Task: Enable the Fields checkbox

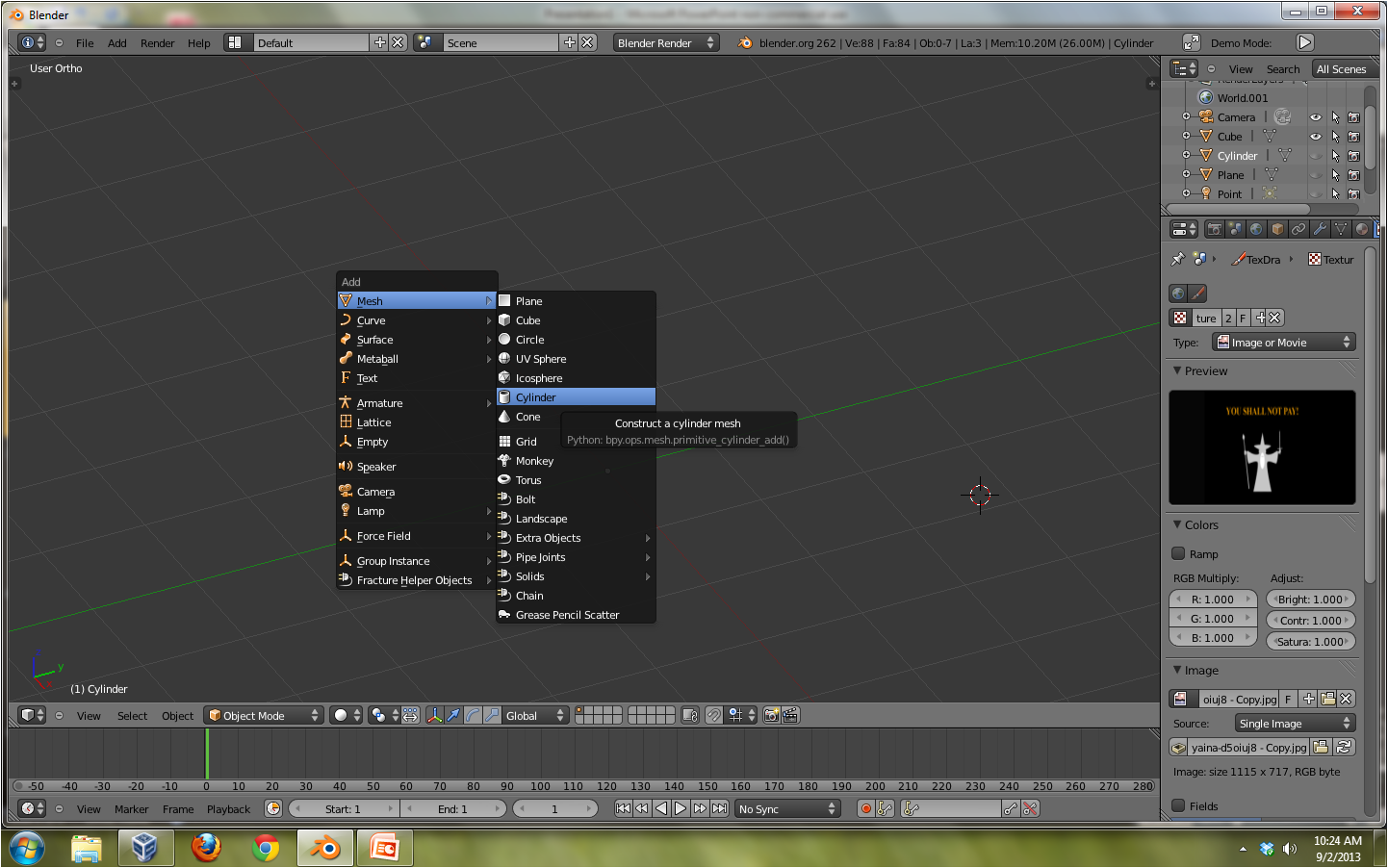Action: (x=1178, y=805)
